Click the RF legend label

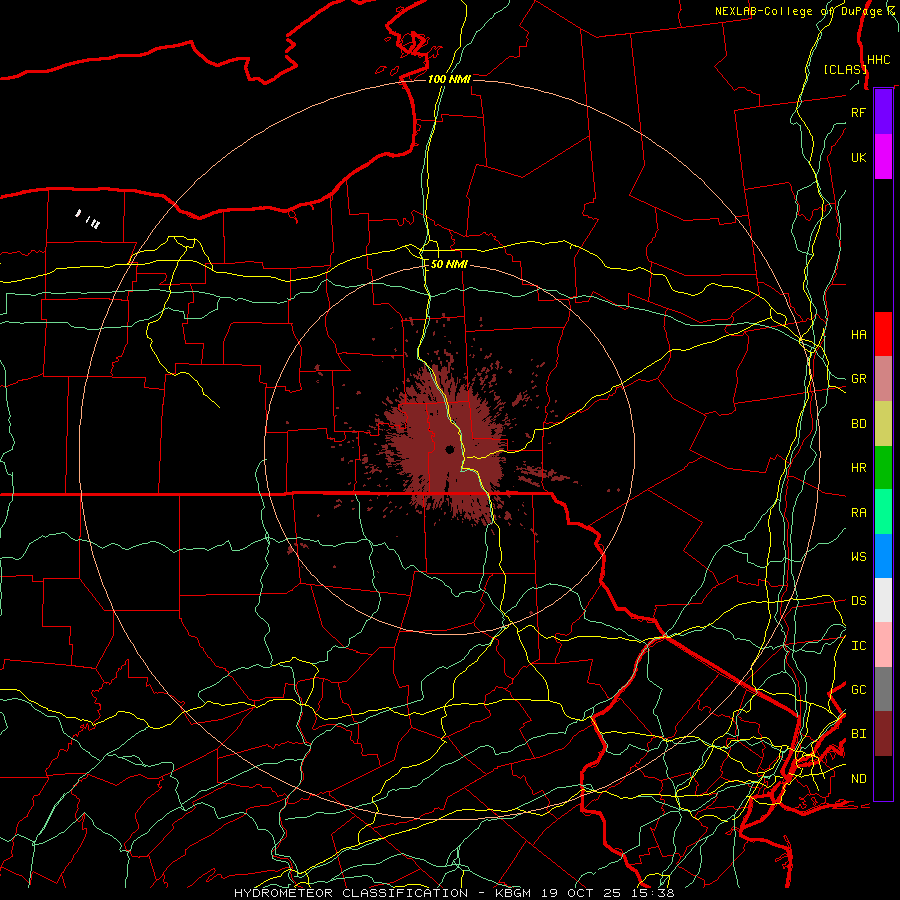point(858,112)
